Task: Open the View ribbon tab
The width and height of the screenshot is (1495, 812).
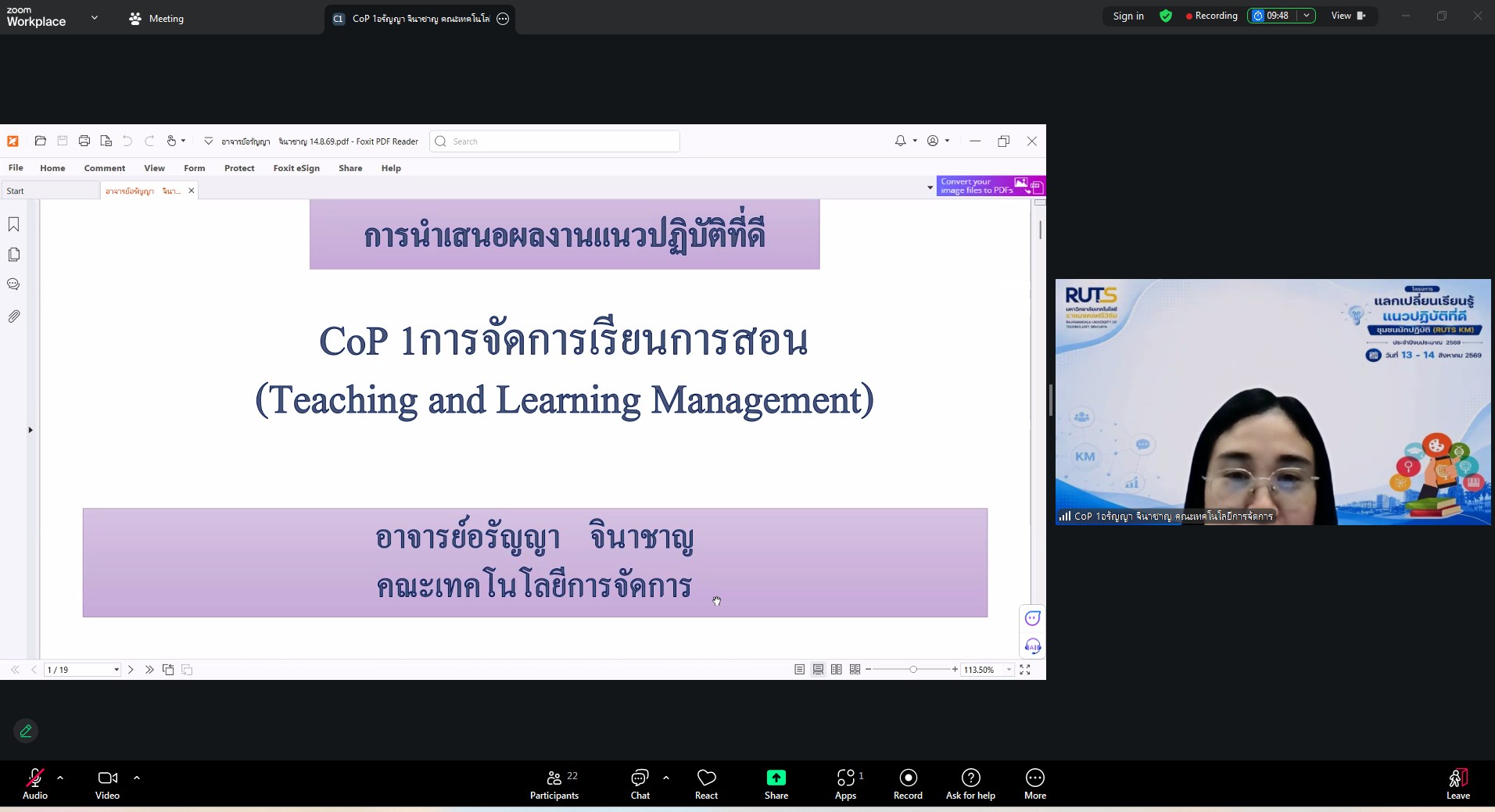Action: click(154, 168)
